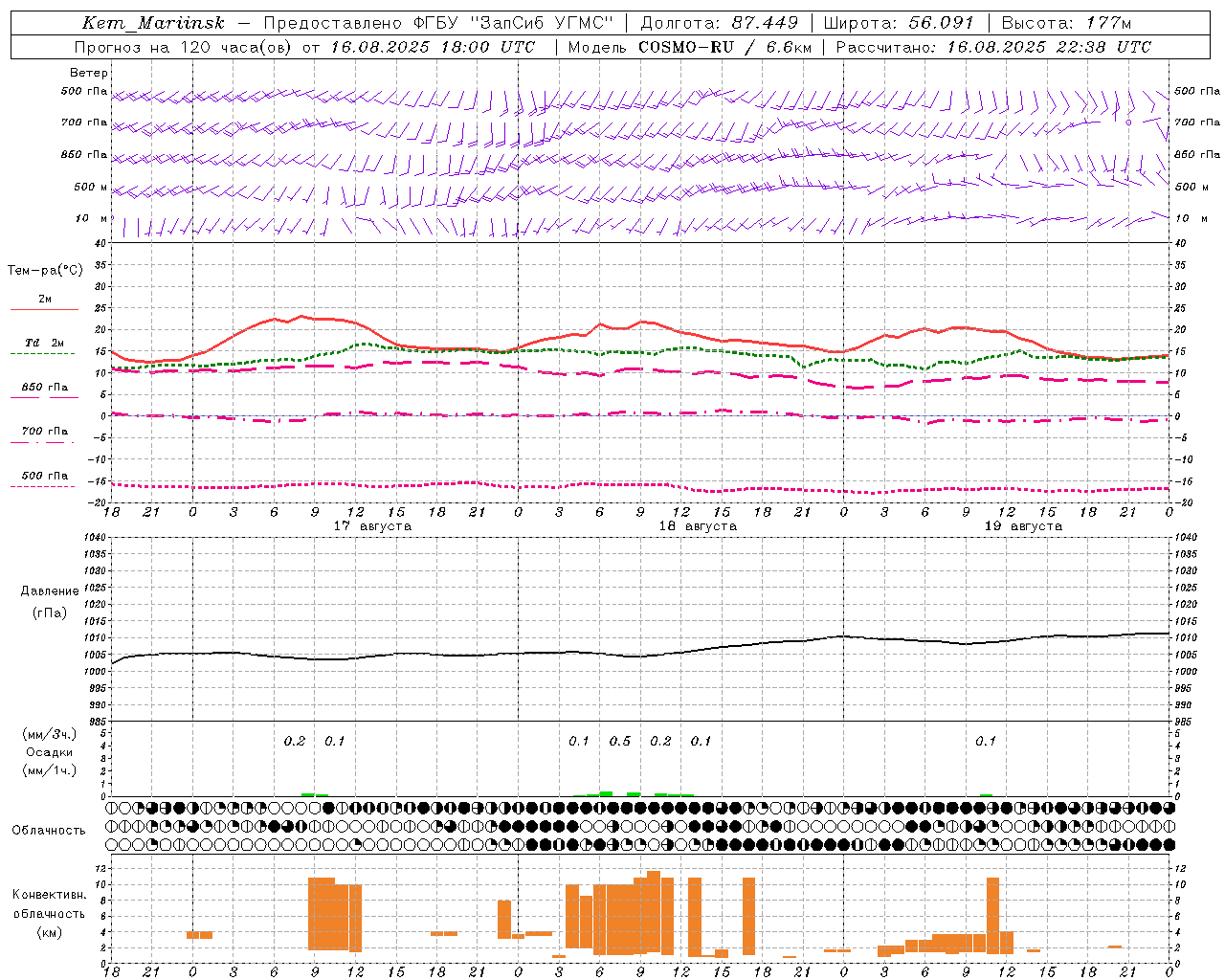Click the cloud cover label "Облачность"
The width and height of the screenshot is (1225, 980).
49,830
